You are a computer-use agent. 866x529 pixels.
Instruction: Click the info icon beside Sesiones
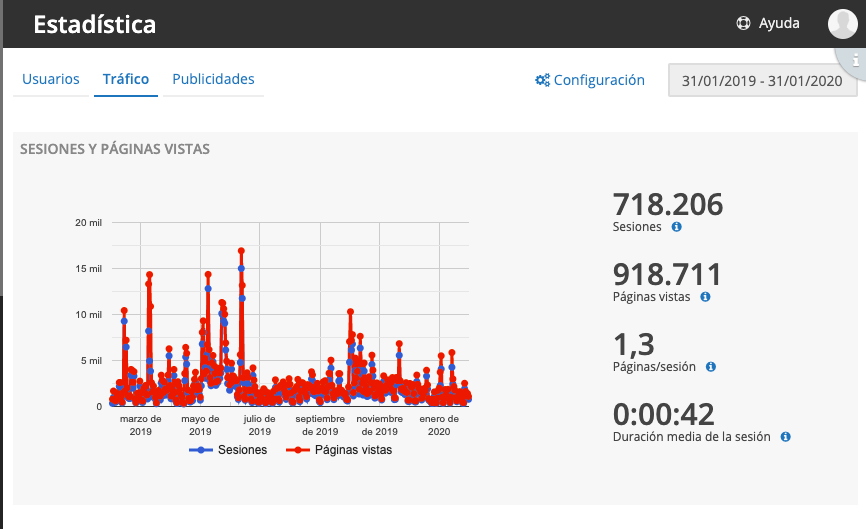click(x=677, y=227)
